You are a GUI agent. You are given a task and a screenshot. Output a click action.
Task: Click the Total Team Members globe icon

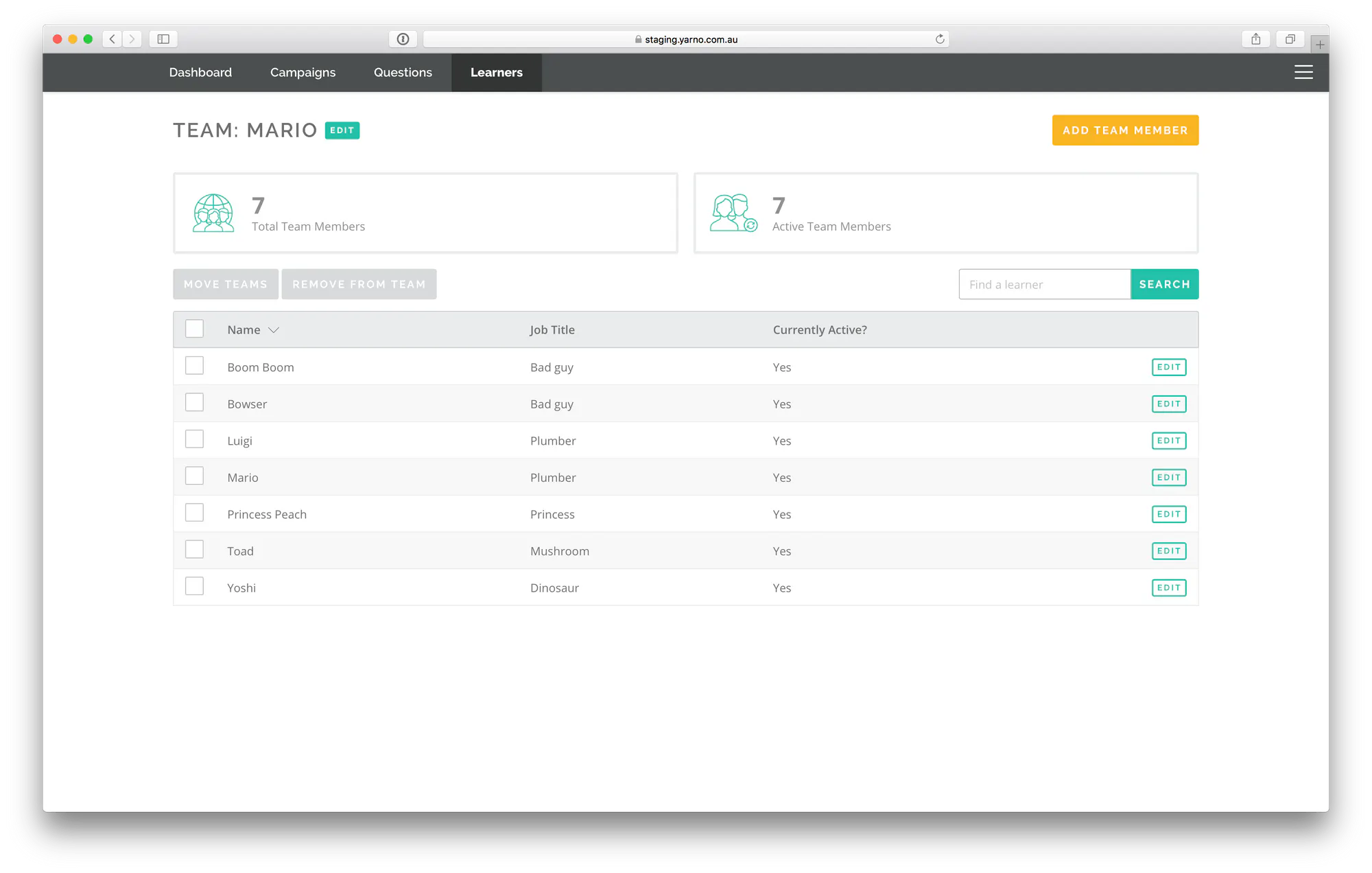[x=213, y=213]
